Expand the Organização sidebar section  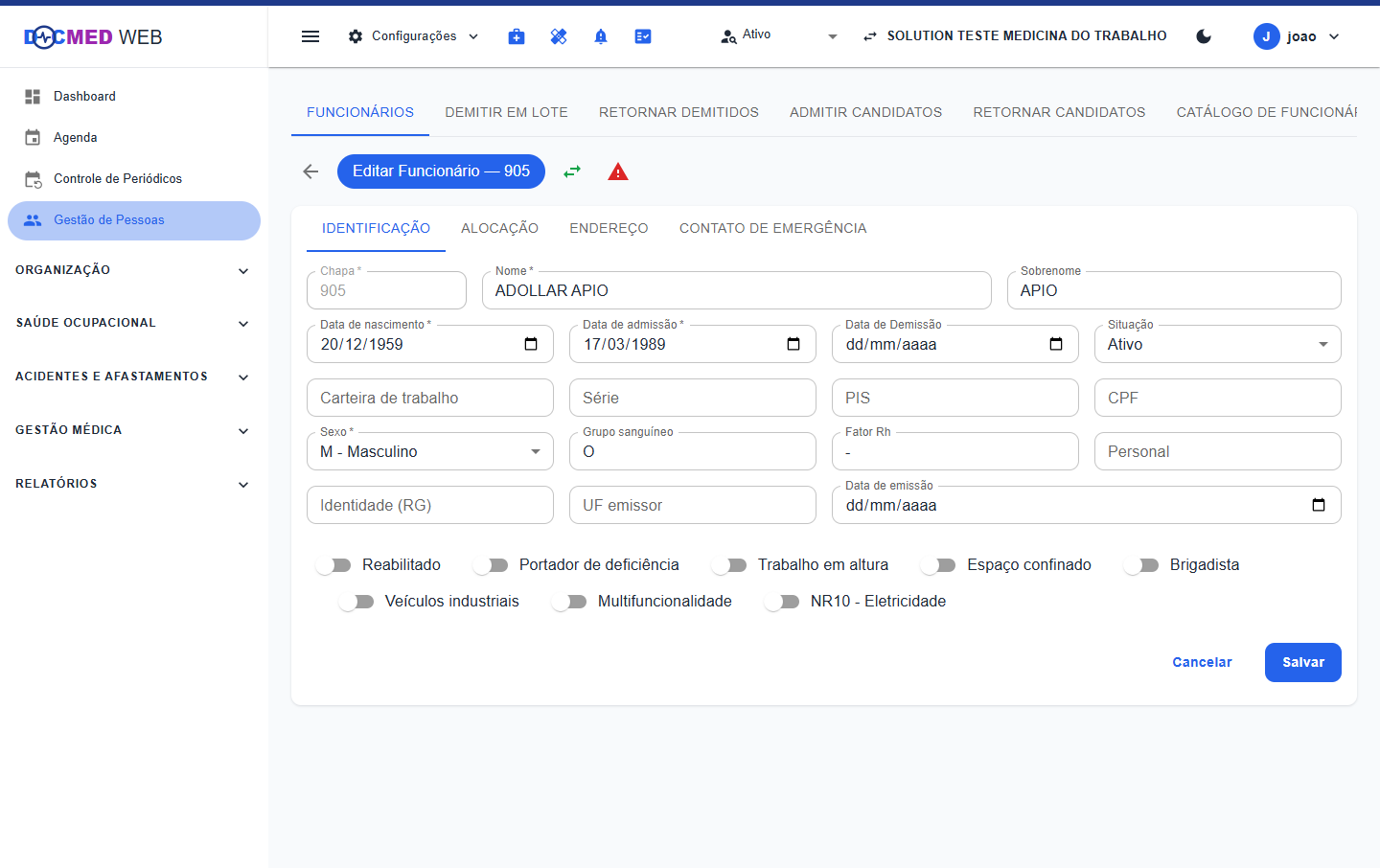point(132,270)
